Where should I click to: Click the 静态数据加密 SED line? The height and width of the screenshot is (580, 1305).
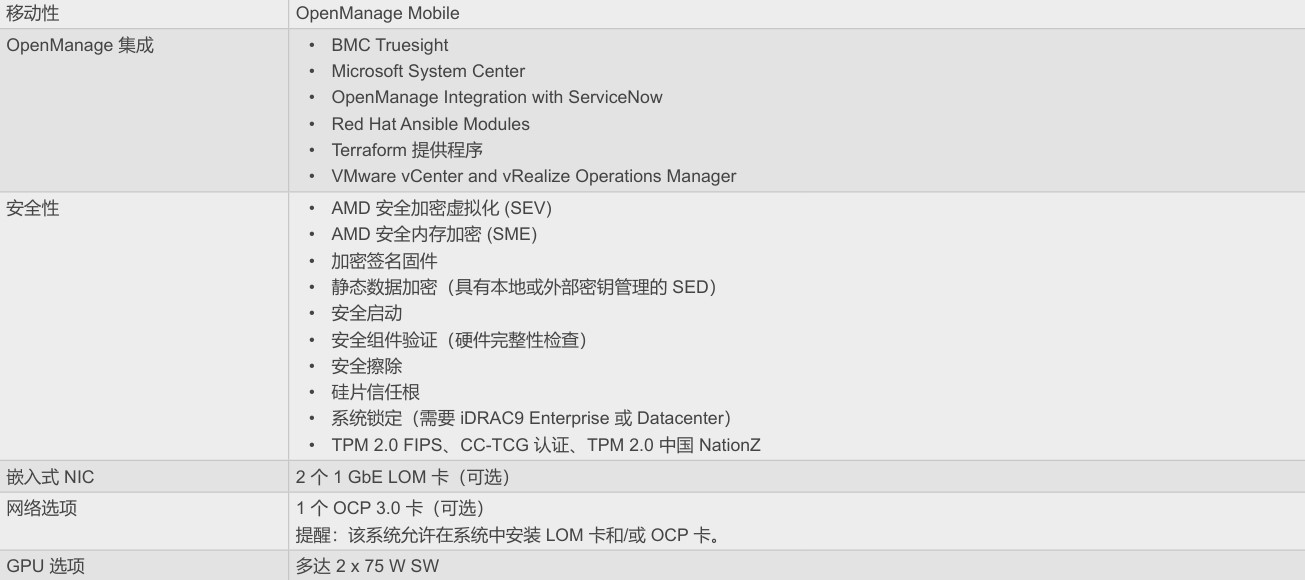click(524, 287)
